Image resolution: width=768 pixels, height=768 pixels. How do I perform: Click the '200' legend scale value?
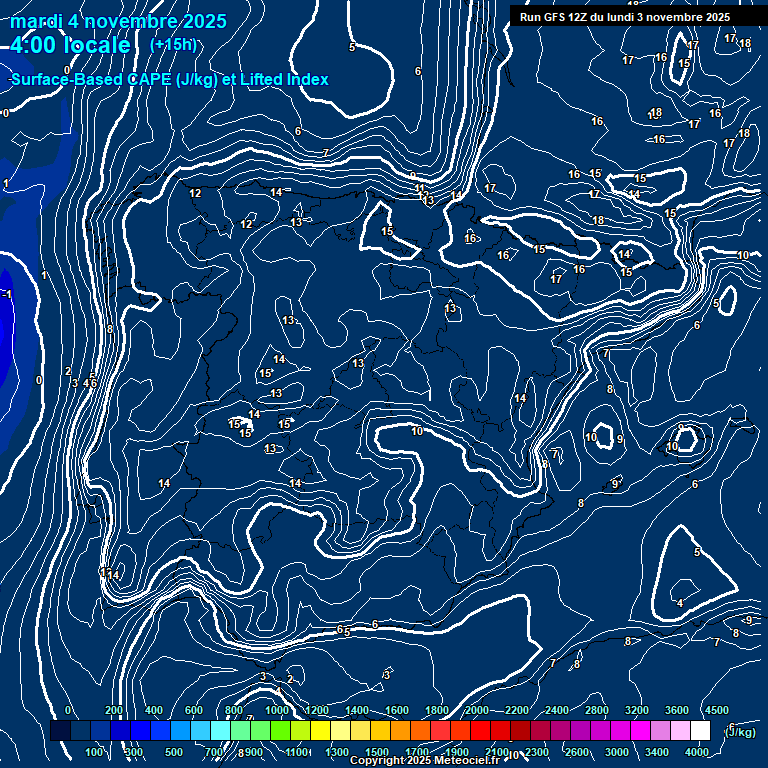pos(114,710)
